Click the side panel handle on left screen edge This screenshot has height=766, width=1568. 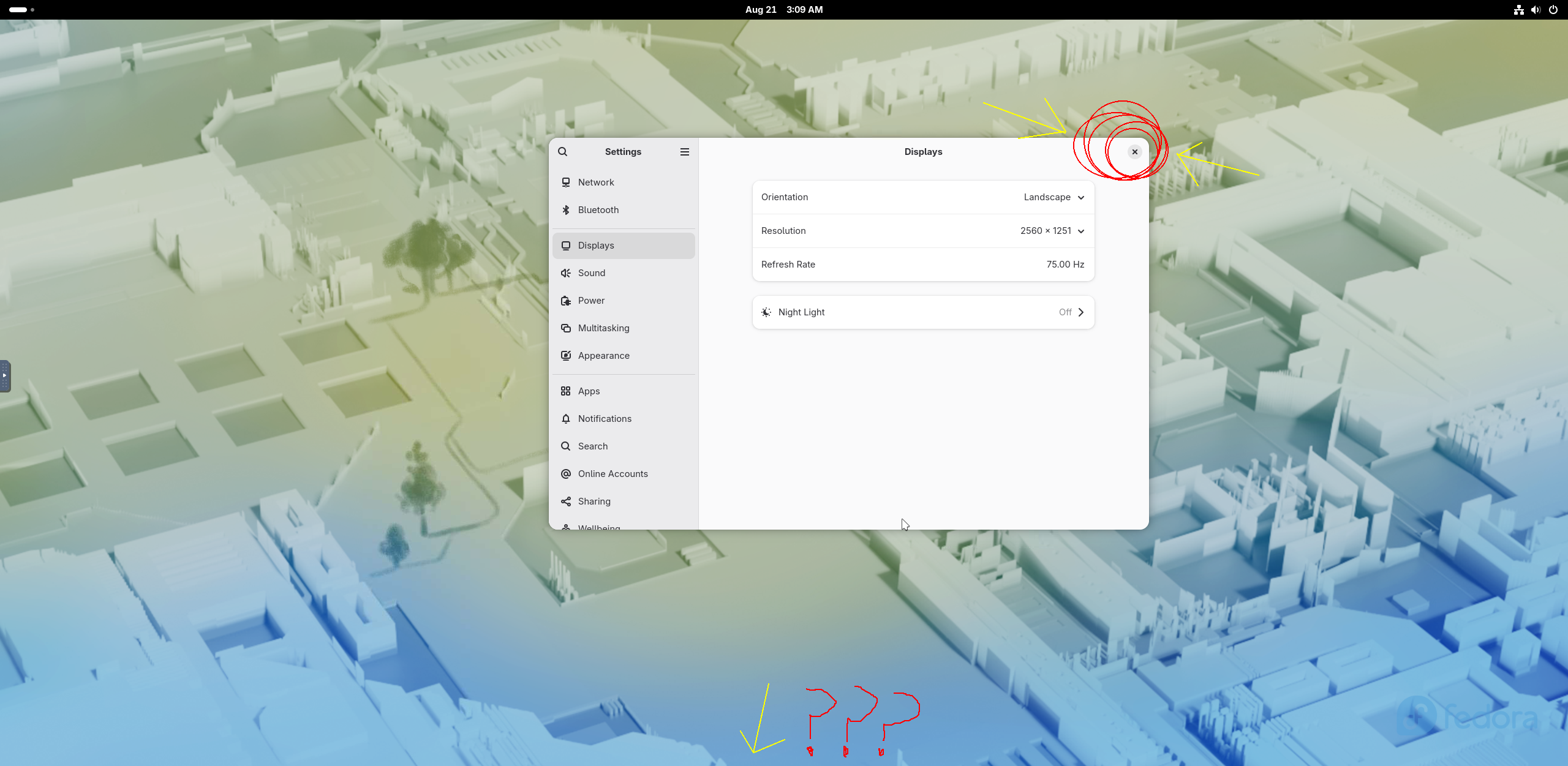point(5,376)
